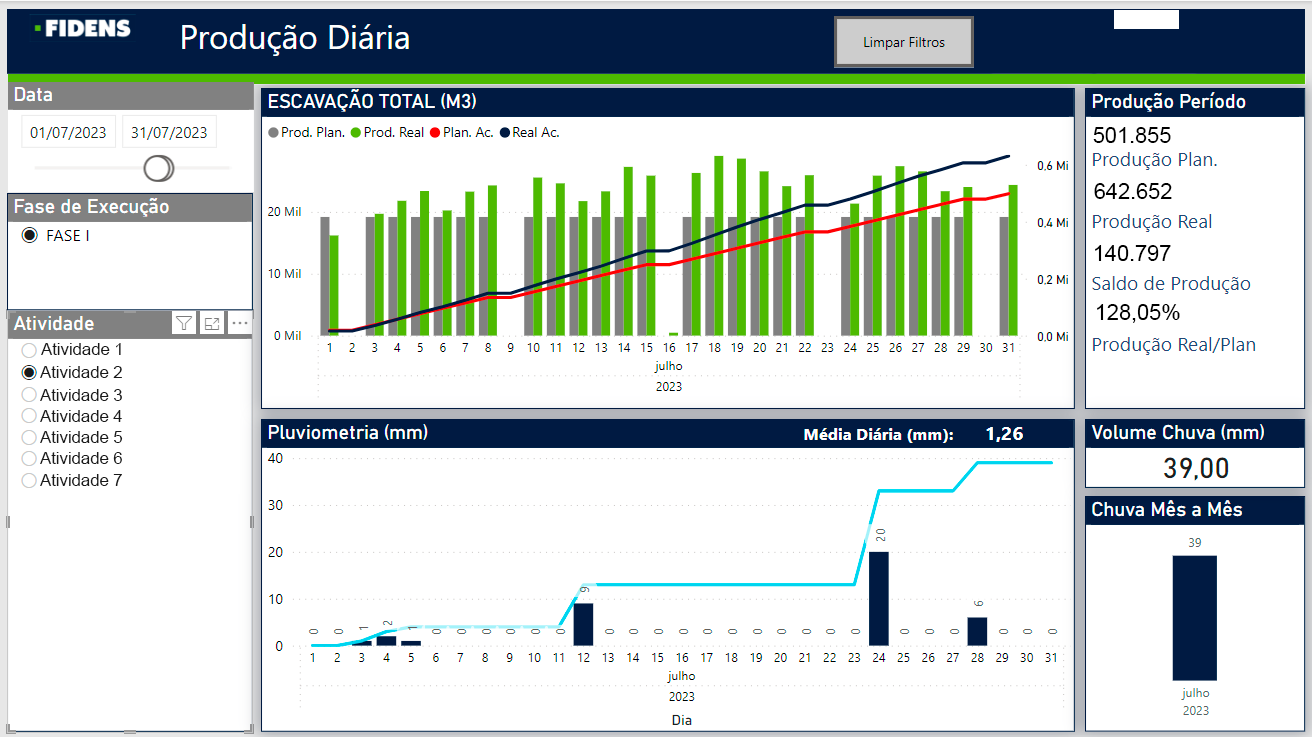
Task: Click the Plan. Ac. legend item
Action: click(462, 132)
